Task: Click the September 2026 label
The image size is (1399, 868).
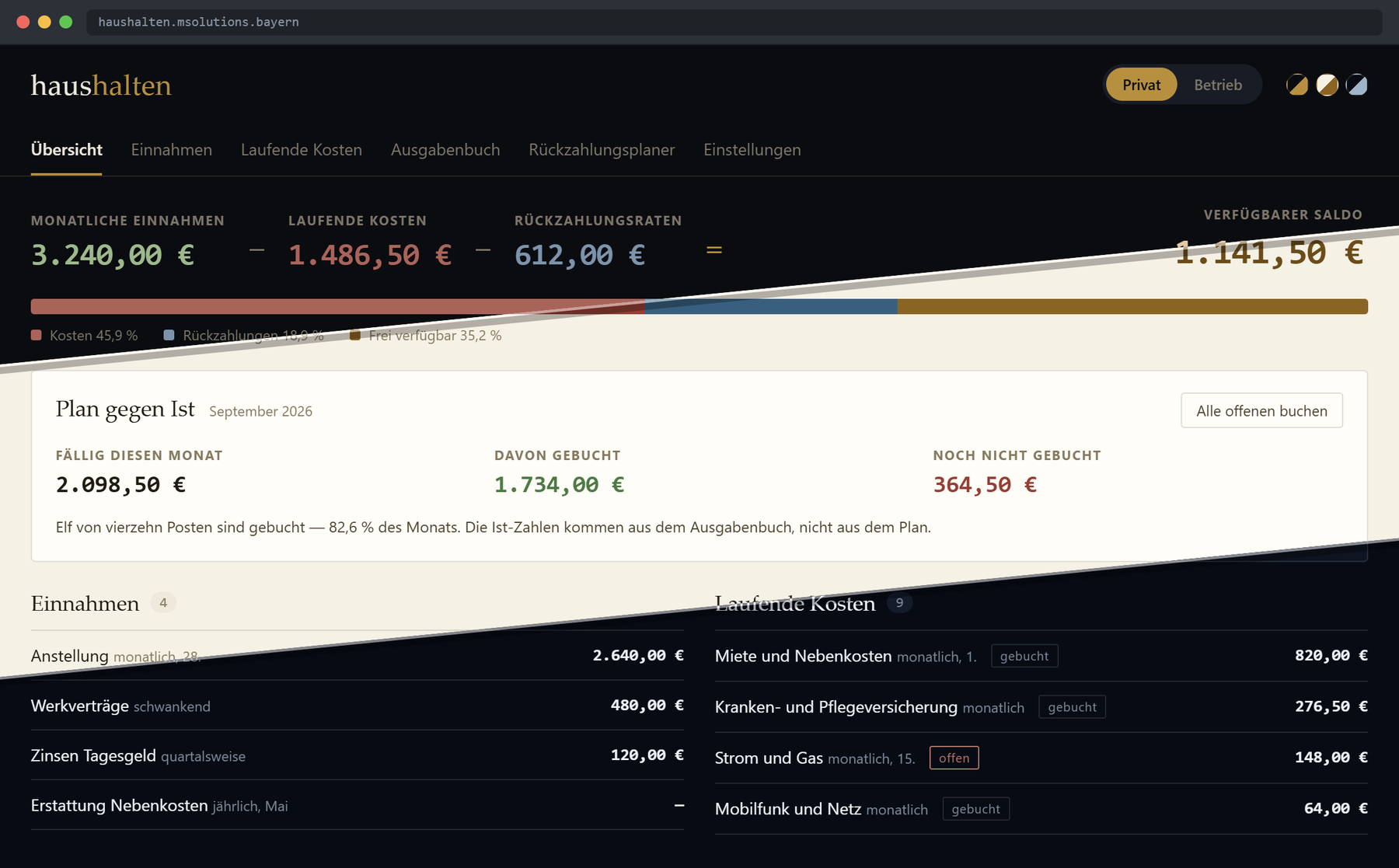Action: pyautogui.click(x=260, y=411)
